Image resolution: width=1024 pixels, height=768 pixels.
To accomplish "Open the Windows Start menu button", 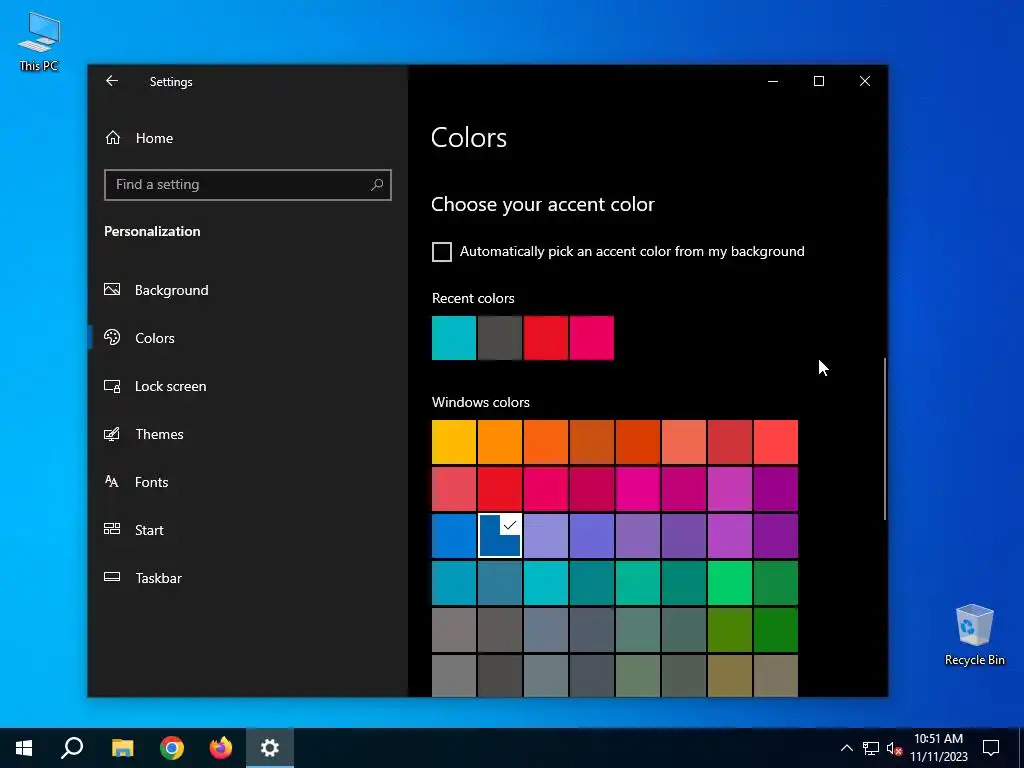I will (24, 748).
